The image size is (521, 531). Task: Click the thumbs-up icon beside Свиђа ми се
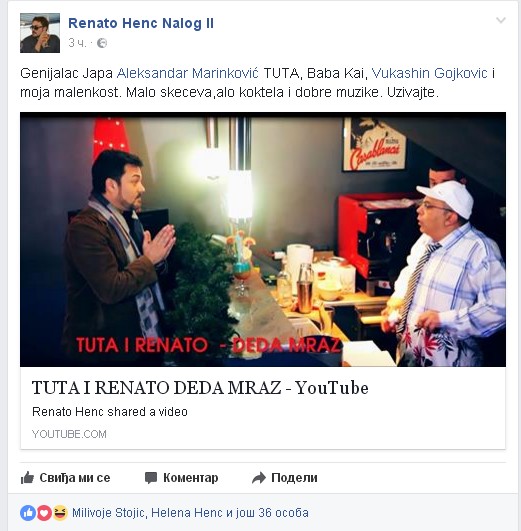pos(27,478)
